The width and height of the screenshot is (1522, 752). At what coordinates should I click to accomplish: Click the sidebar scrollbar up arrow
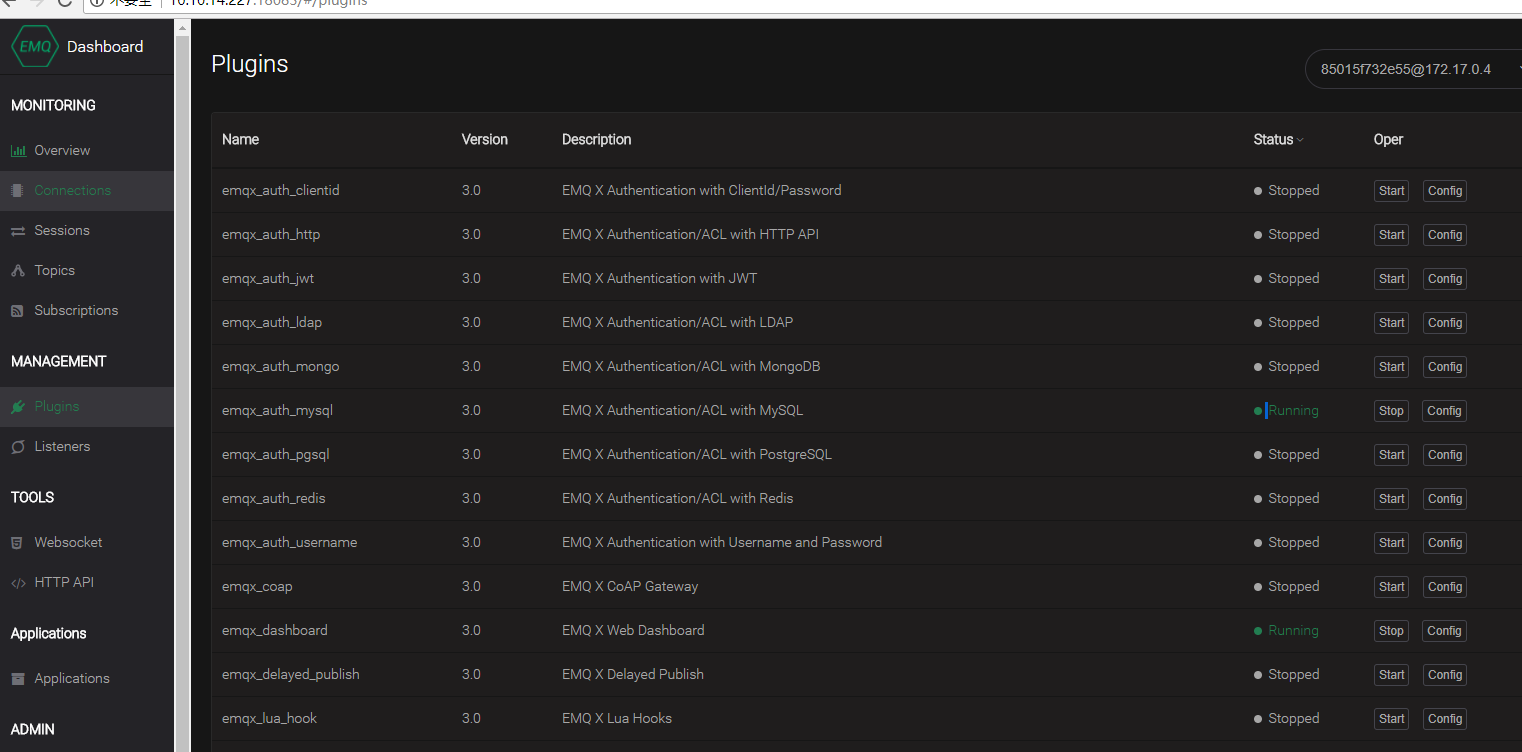coord(182,28)
